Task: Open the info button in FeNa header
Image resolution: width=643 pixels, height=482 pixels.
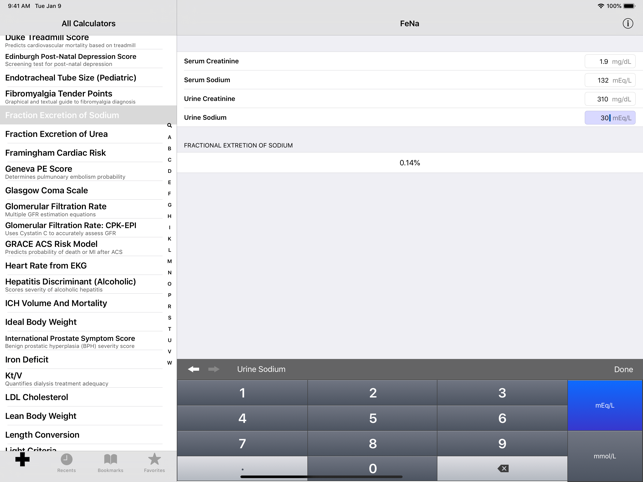Action: point(627,23)
